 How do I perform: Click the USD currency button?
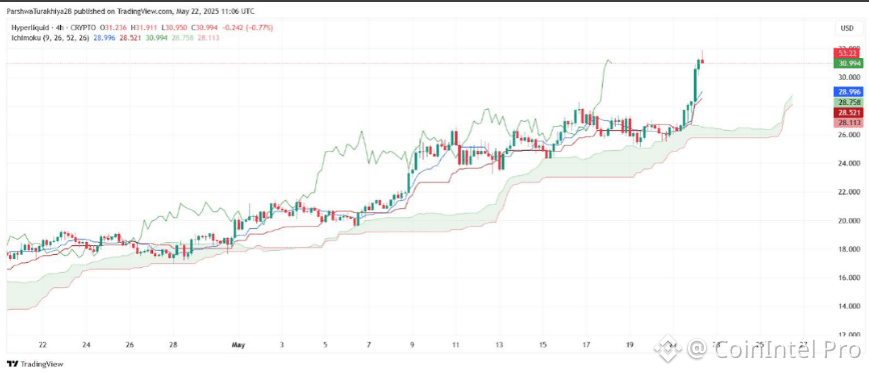847,28
